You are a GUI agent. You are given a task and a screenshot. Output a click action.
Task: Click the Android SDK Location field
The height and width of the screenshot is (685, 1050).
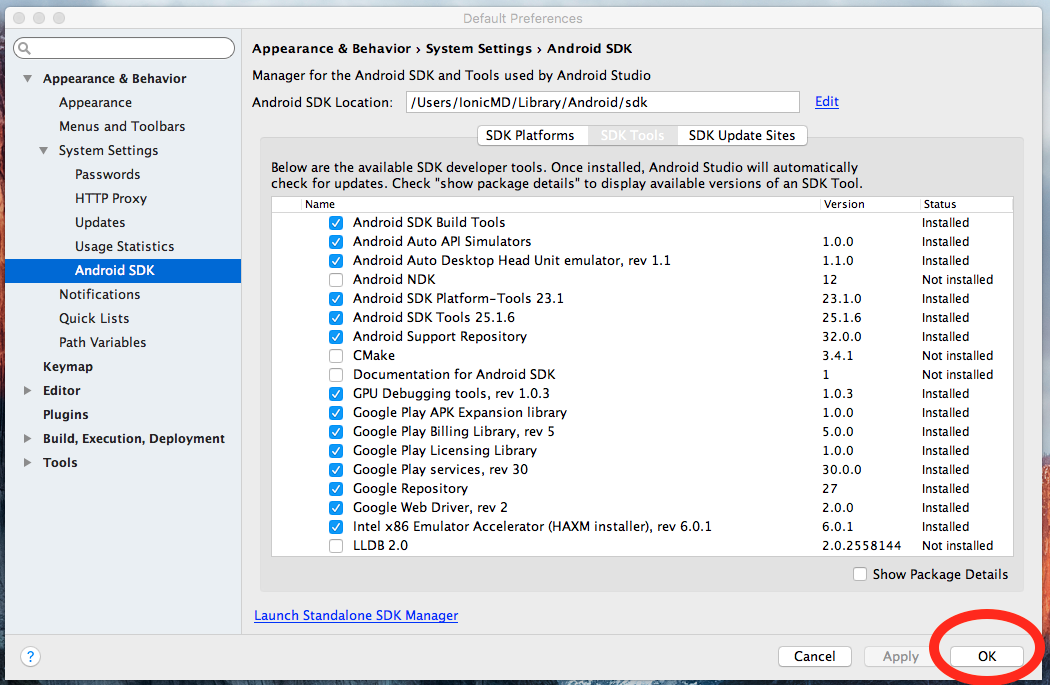[x=602, y=102]
